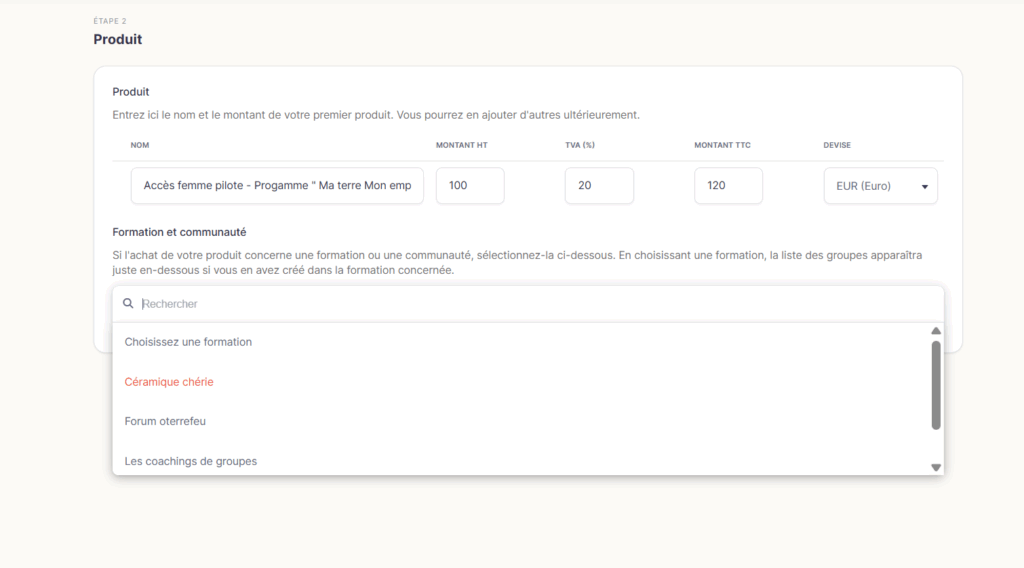Click the Montant TTC field showing 120

click(728, 185)
